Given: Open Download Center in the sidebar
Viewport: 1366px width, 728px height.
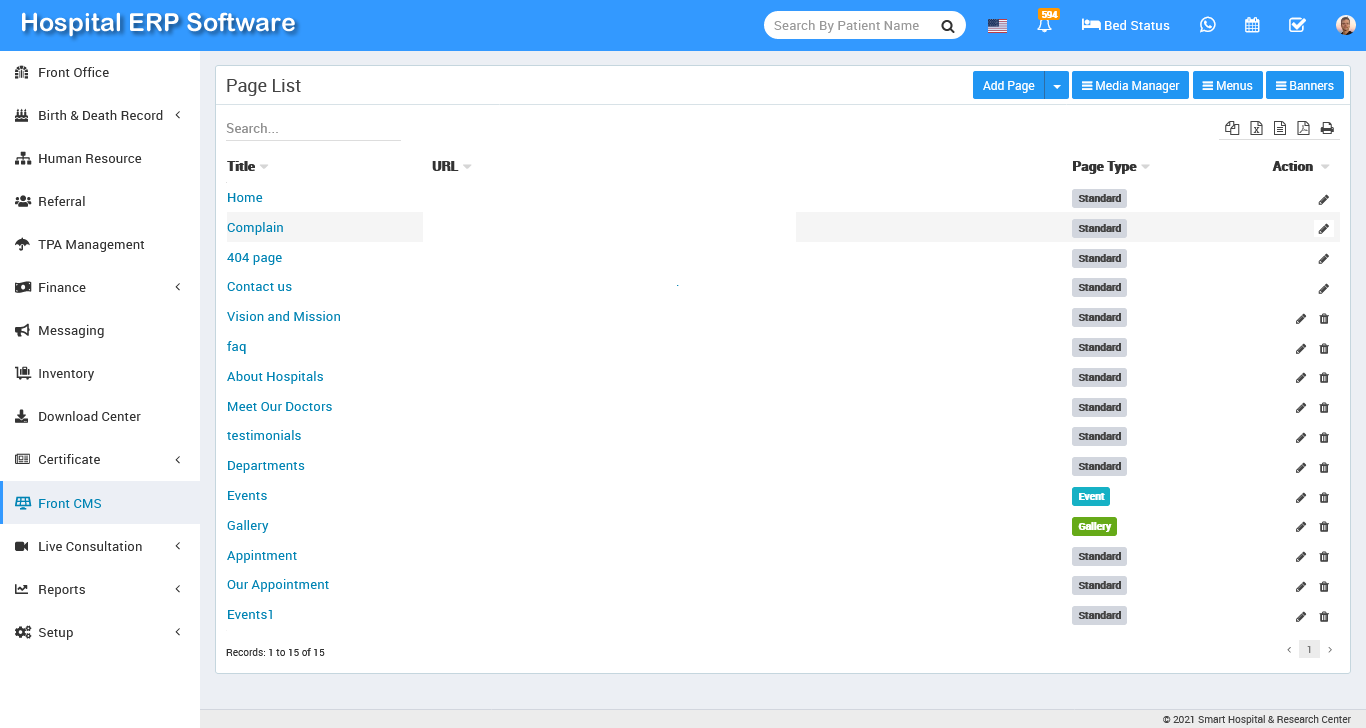Looking at the screenshot, I should 100,416.
